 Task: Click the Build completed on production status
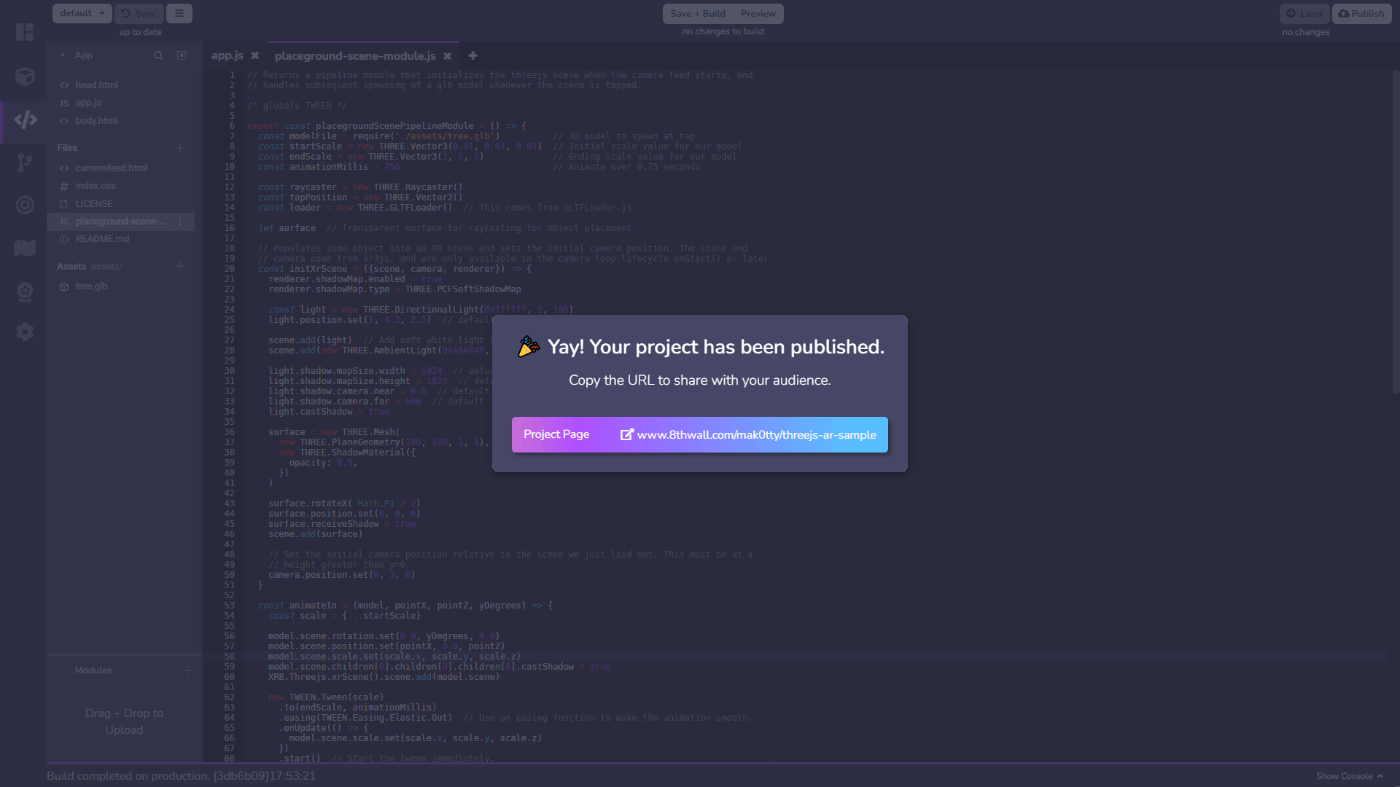tap(181, 776)
